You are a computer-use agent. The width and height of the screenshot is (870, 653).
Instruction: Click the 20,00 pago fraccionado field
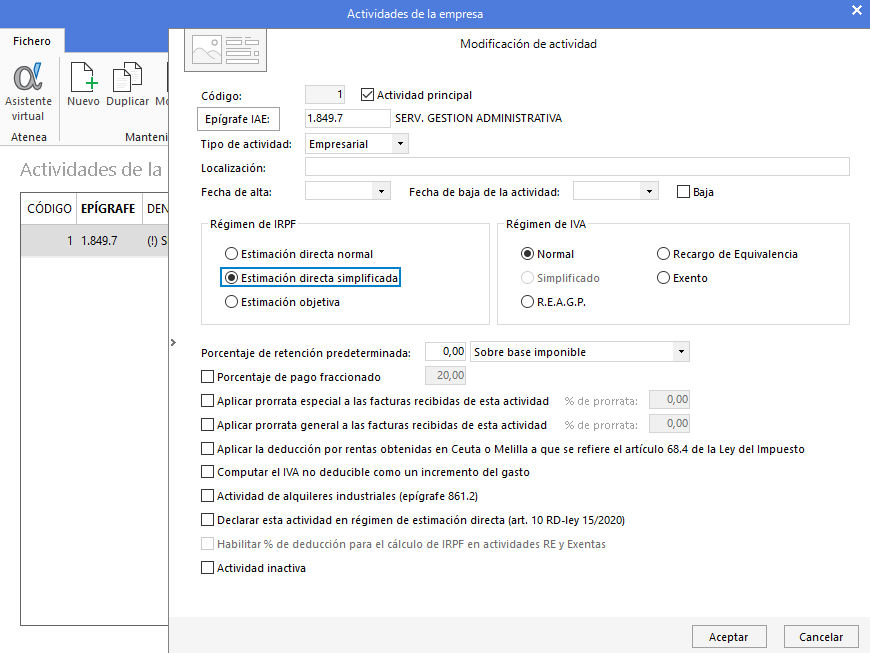[x=446, y=376]
